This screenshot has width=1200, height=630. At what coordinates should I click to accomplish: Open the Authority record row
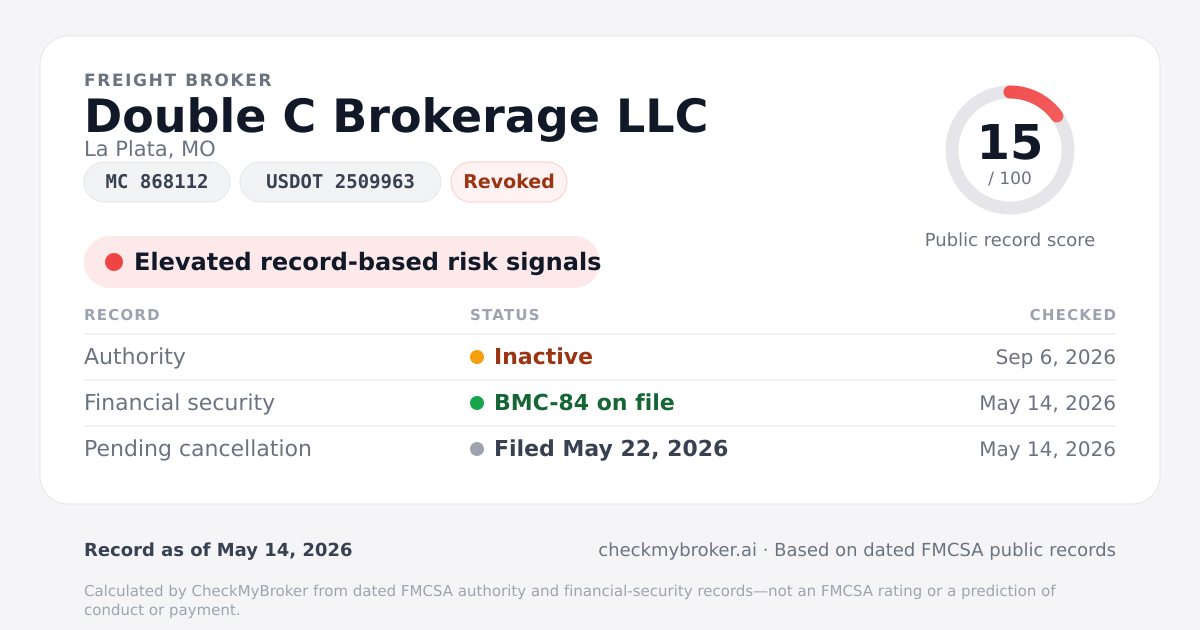(x=600, y=357)
